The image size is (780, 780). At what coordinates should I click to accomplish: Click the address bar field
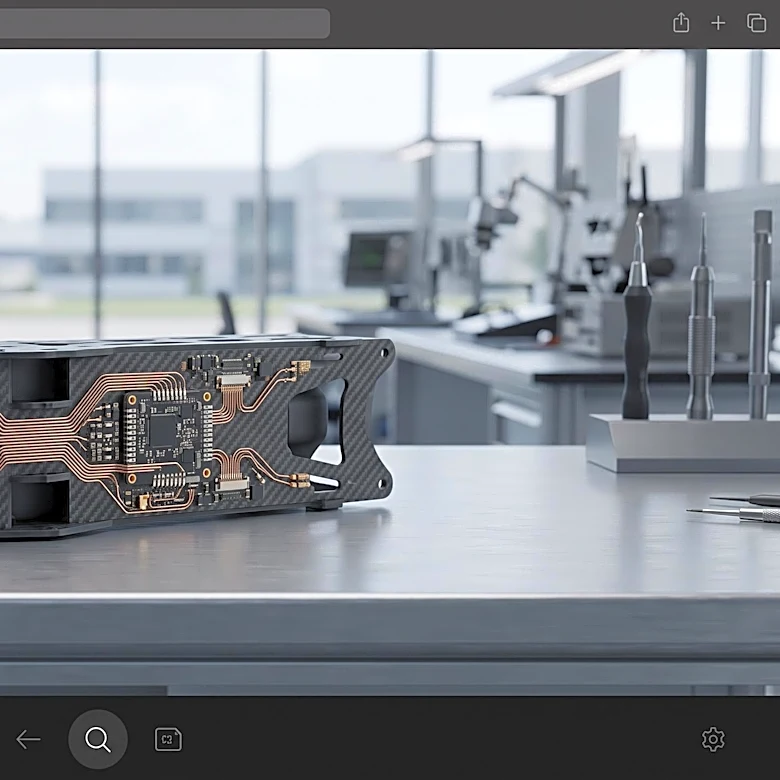click(x=165, y=23)
